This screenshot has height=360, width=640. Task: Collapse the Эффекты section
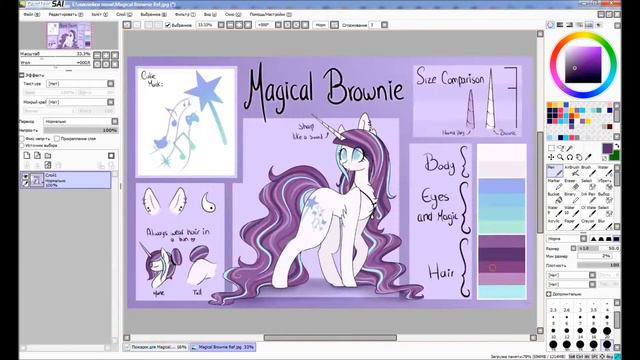(x=22, y=75)
